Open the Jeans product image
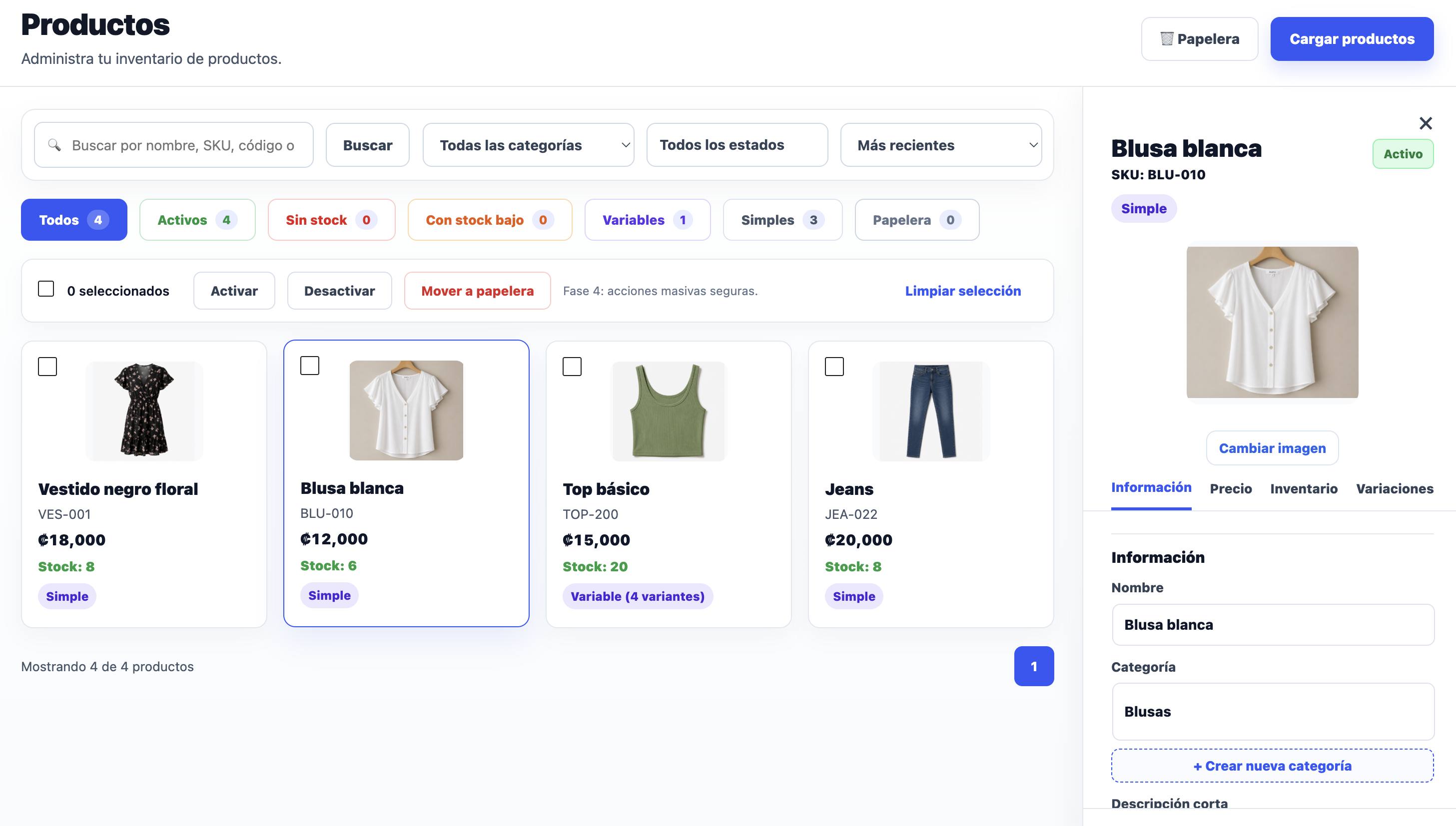Viewport: 1456px width, 826px height. pos(930,411)
